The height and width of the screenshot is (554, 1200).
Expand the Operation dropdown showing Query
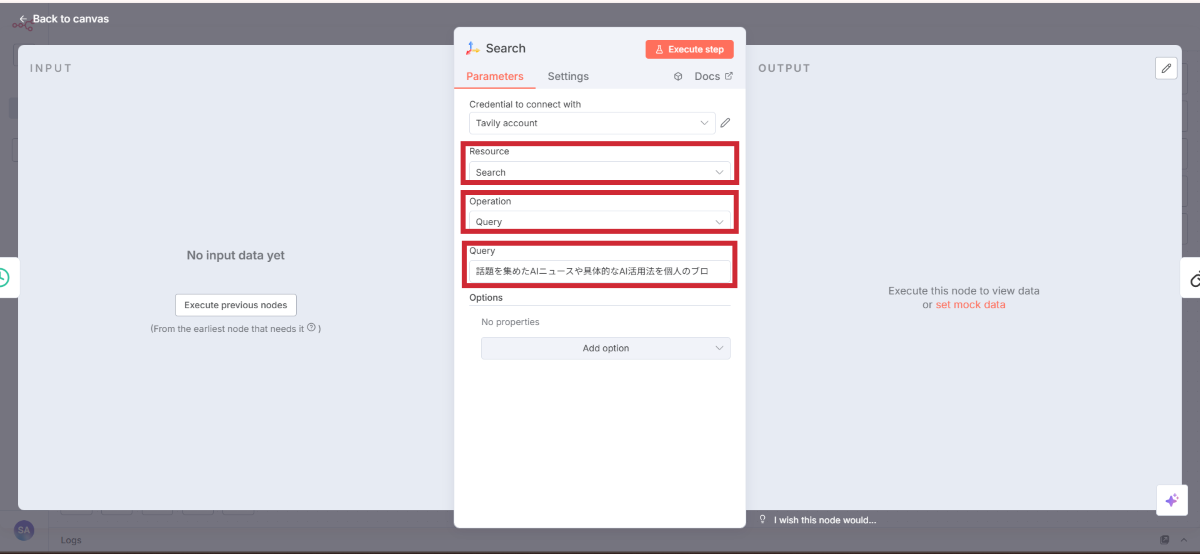tap(598, 222)
